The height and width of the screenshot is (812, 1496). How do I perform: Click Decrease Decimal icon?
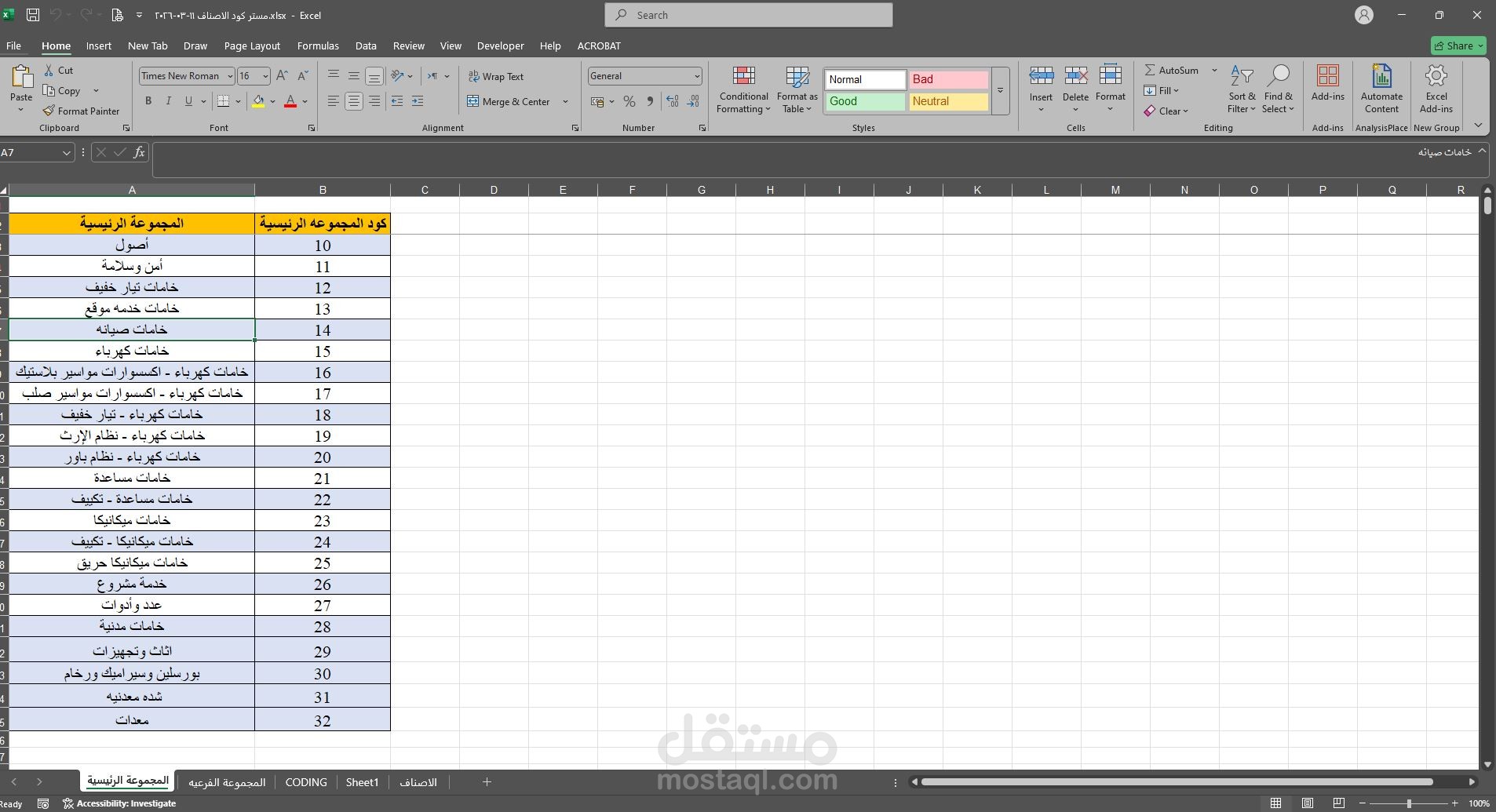[692, 101]
